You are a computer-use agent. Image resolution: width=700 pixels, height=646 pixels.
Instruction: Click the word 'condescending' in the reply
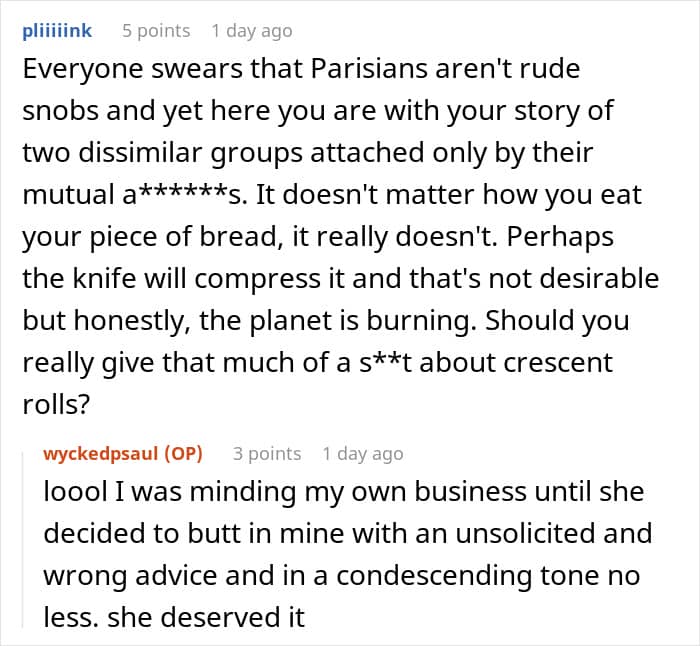pyautogui.click(x=434, y=576)
